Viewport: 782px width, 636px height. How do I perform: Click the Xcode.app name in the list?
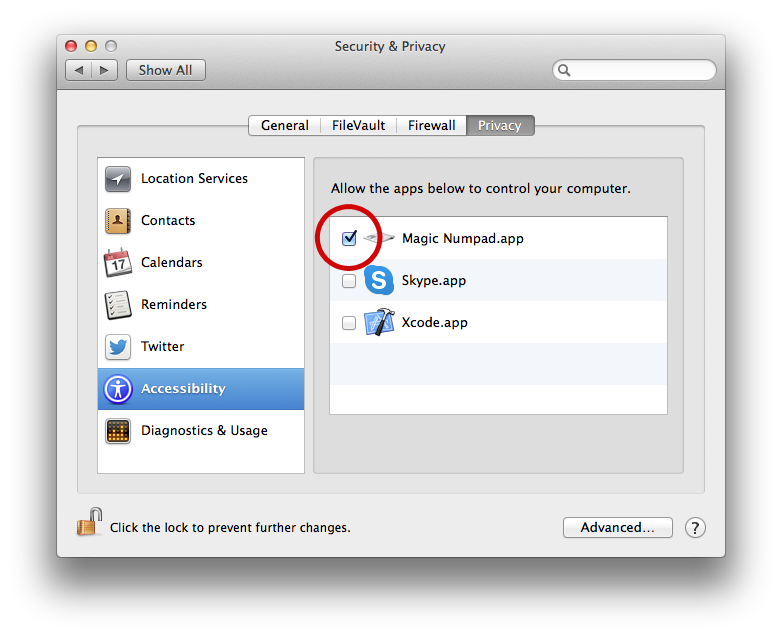click(x=435, y=322)
